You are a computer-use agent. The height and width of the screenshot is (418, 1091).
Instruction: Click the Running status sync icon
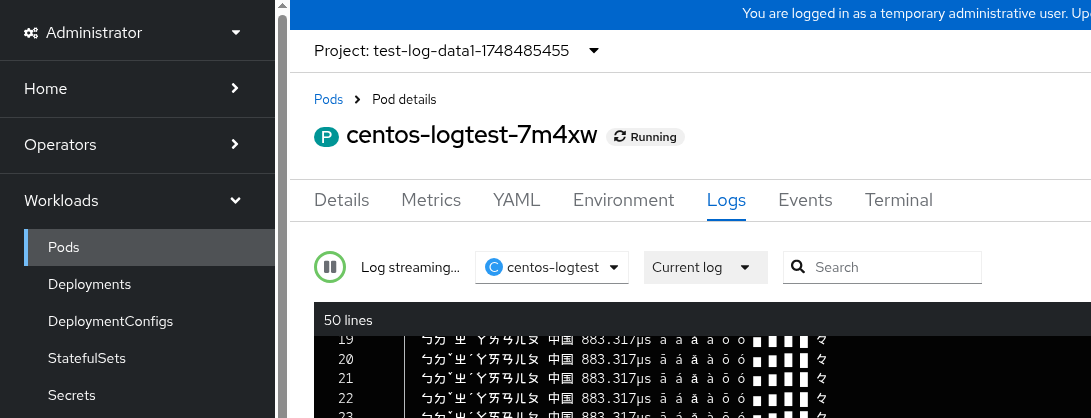pos(620,137)
